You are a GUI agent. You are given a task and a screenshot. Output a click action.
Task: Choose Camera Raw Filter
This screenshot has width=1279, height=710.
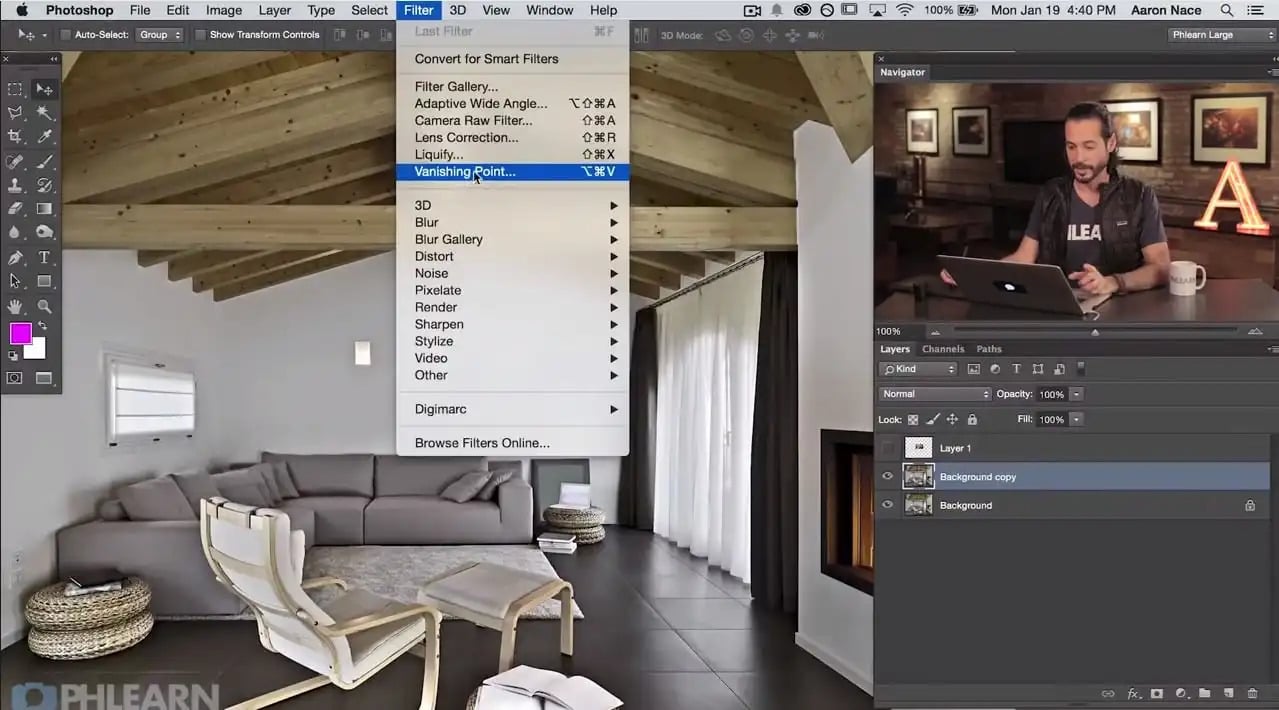[512, 120]
